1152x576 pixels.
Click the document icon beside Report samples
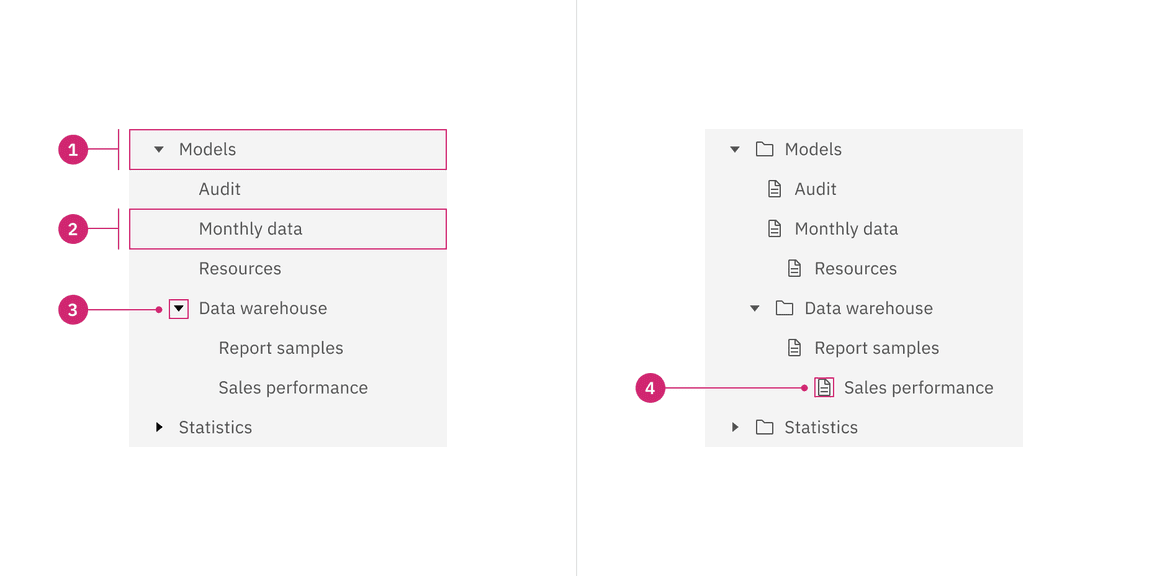pos(794,348)
